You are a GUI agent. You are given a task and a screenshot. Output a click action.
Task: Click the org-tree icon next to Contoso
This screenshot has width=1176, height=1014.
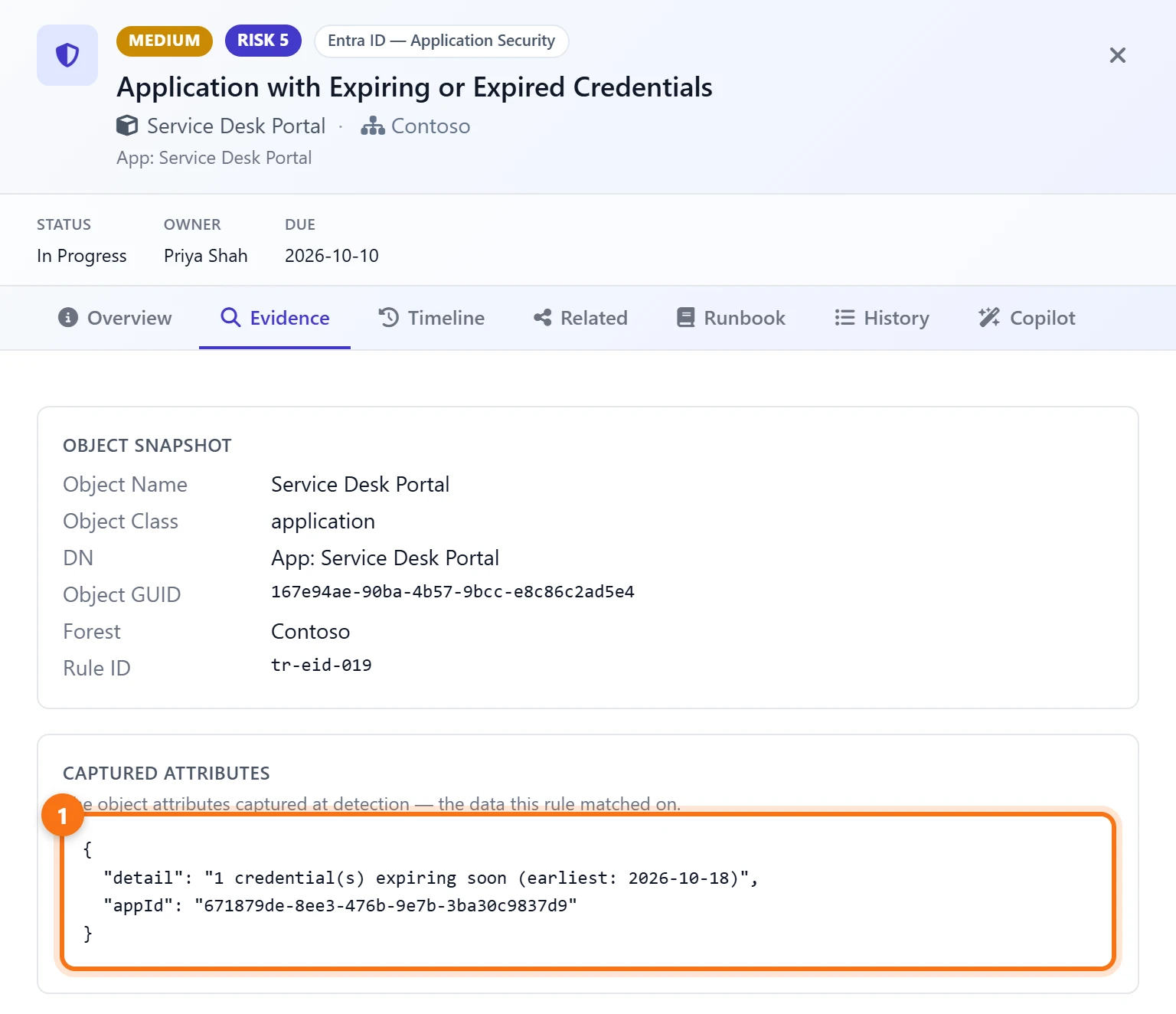(x=373, y=126)
